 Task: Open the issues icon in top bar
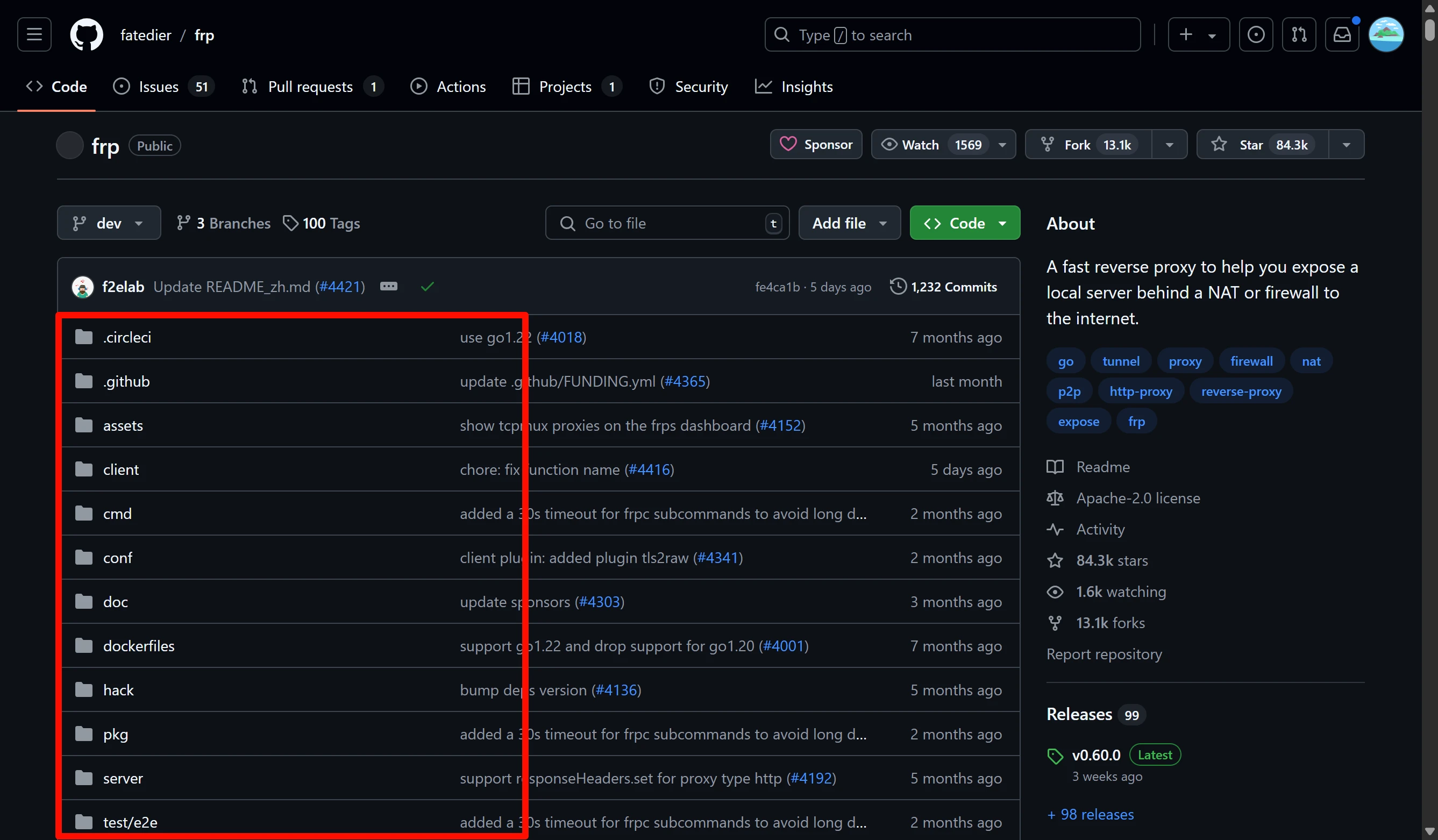(1255, 35)
